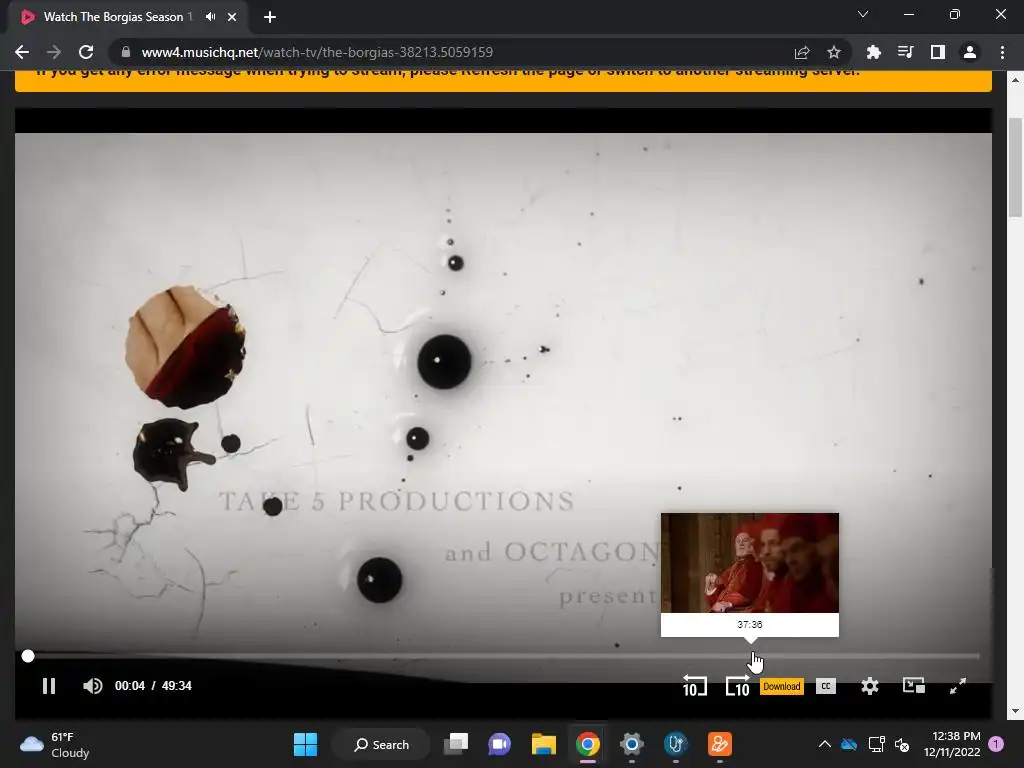Image resolution: width=1024 pixels, height=768 pixels.
Task: Open Chrome three-dot menu
Action: 1002,52
